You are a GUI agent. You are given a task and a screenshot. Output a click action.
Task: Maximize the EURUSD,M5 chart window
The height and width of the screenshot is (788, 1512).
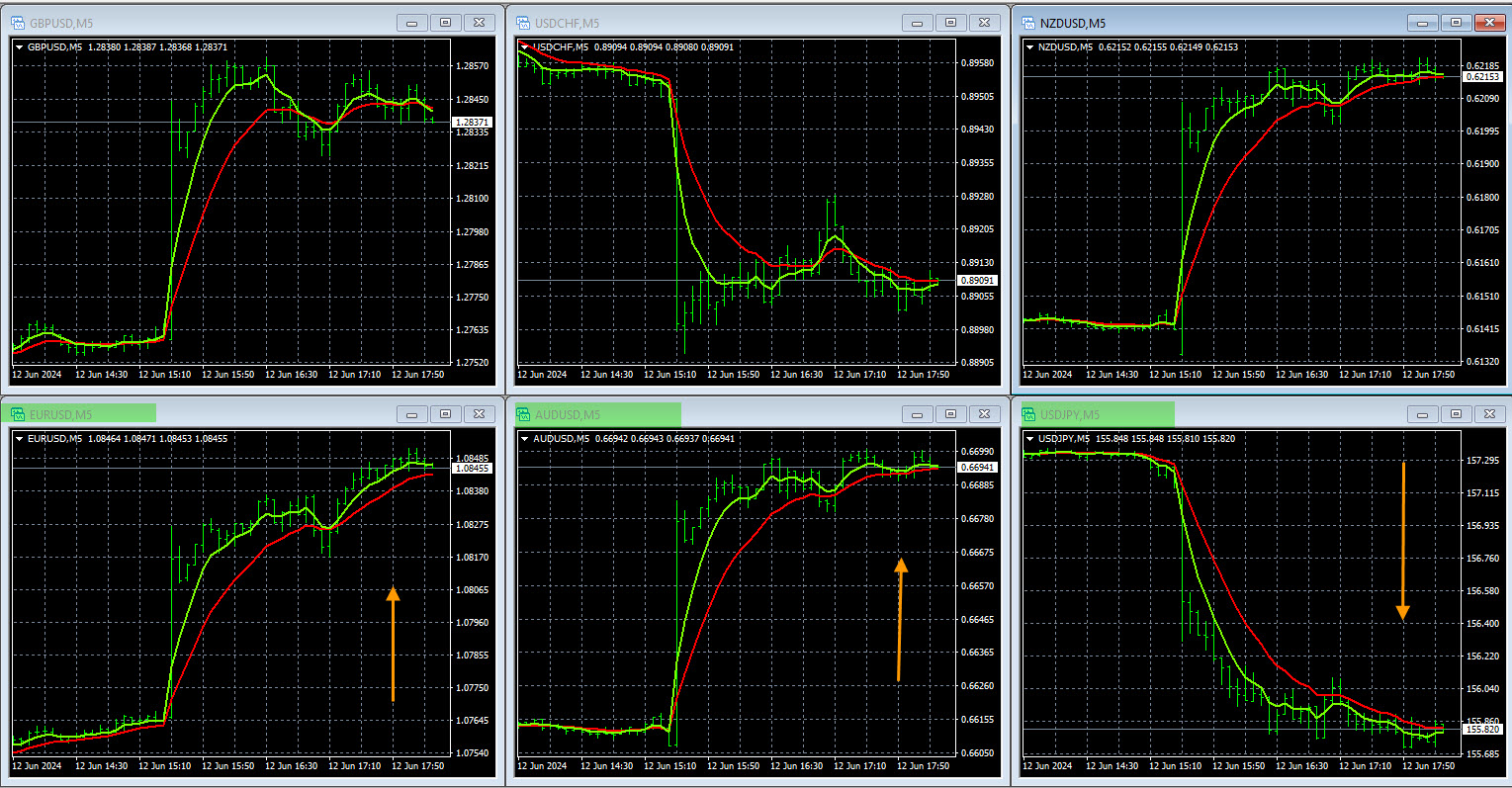[x=446, y=414]
